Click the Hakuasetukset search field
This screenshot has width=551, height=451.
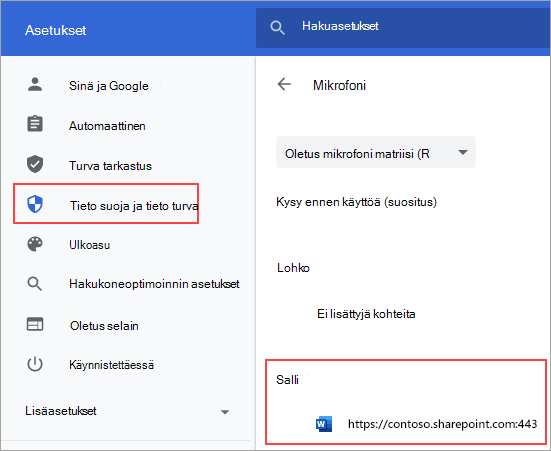coord(403,27)
